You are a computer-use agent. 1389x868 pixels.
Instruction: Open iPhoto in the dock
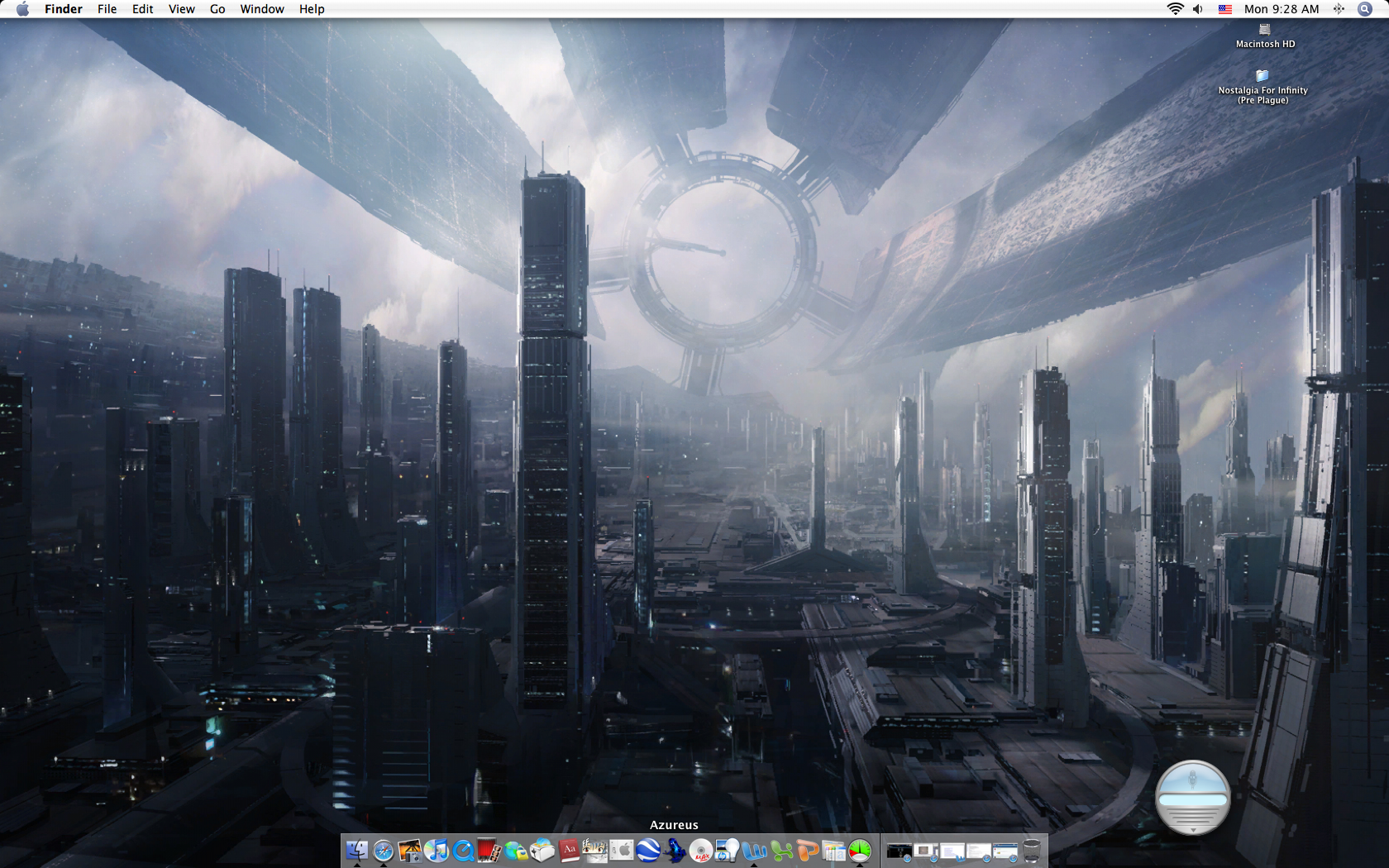[409, 850]
